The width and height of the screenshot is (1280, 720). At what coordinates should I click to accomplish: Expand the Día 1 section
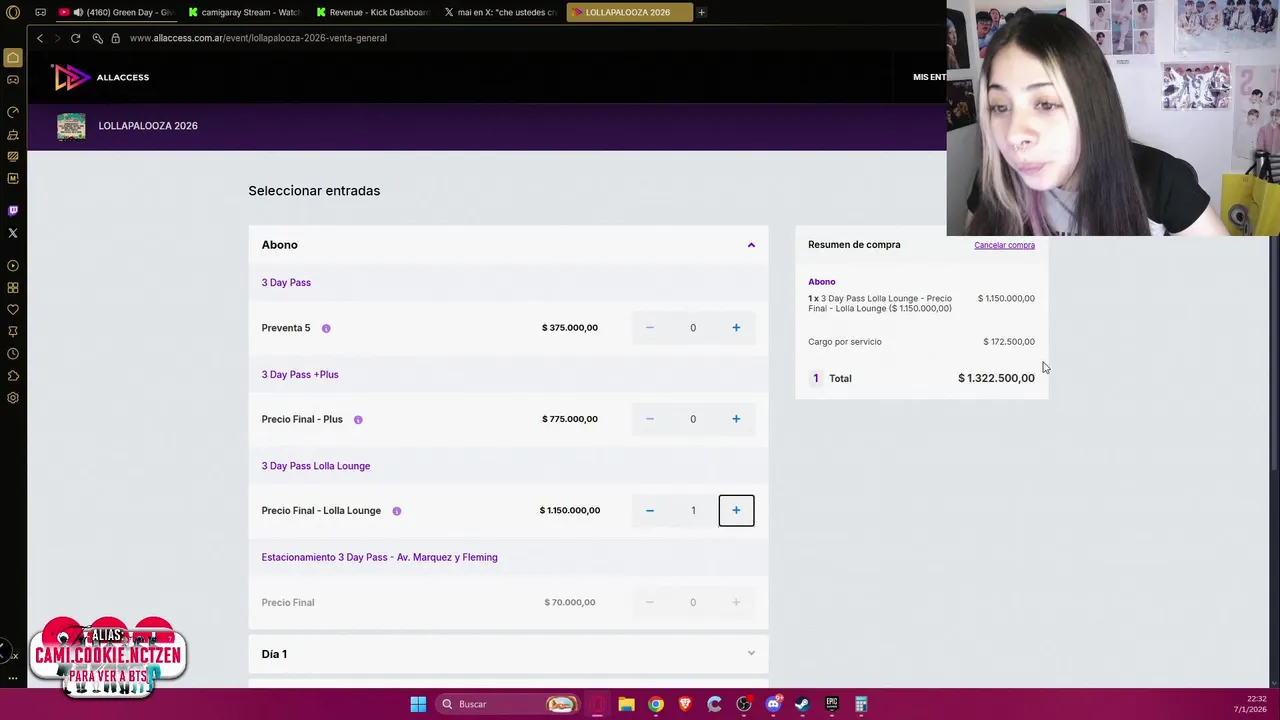[751, 654]
